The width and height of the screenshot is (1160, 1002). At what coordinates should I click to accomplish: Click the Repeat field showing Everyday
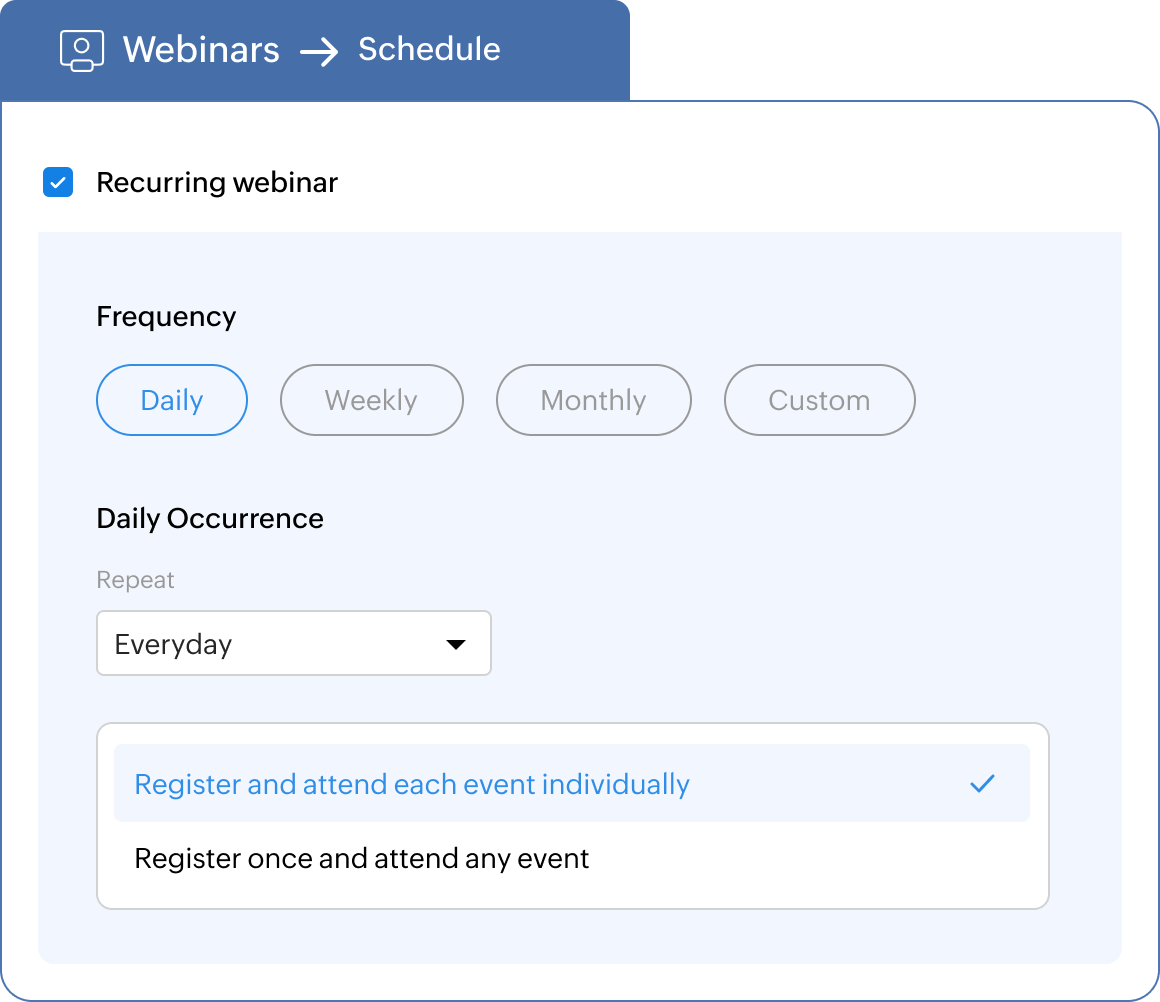pos(293,644)
